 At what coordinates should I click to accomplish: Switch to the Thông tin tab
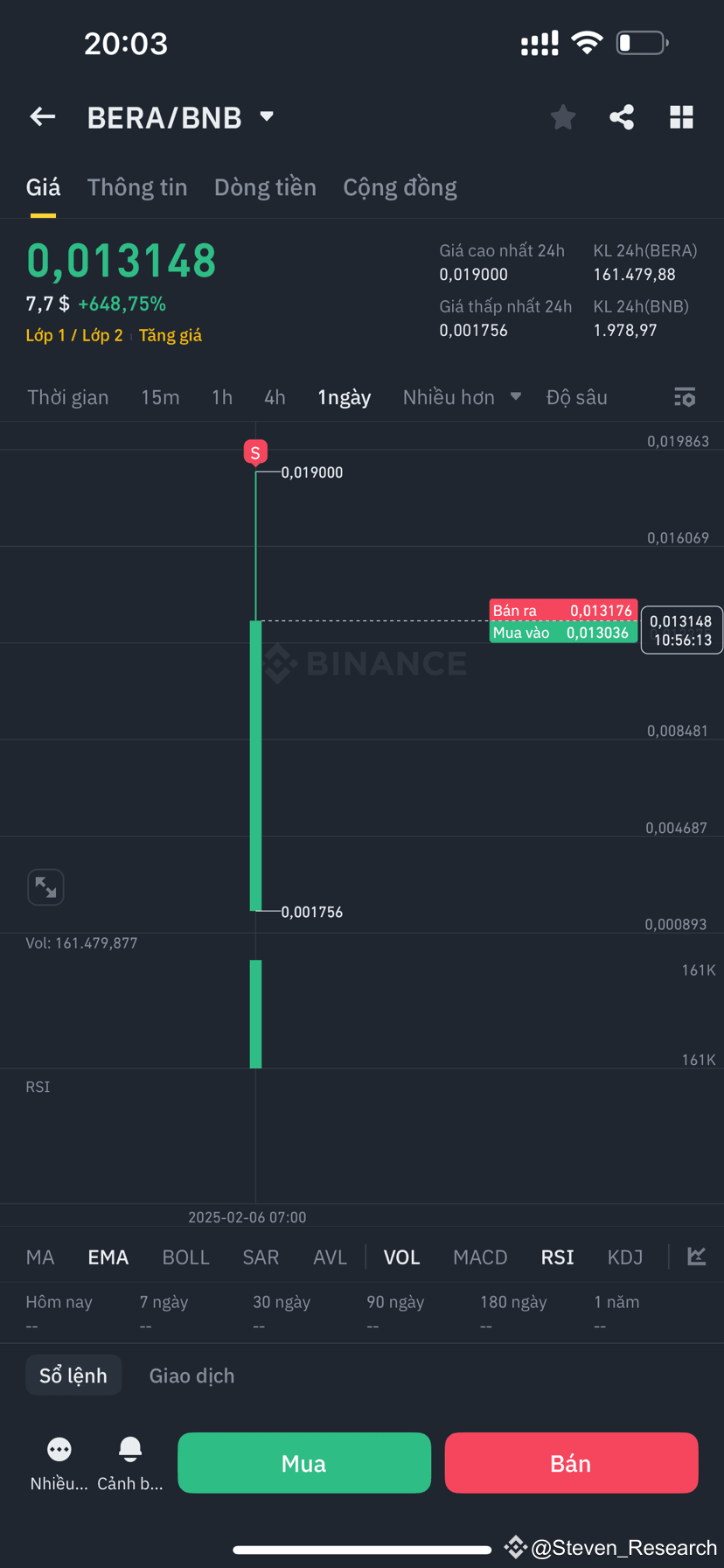[x=137, y=187]
